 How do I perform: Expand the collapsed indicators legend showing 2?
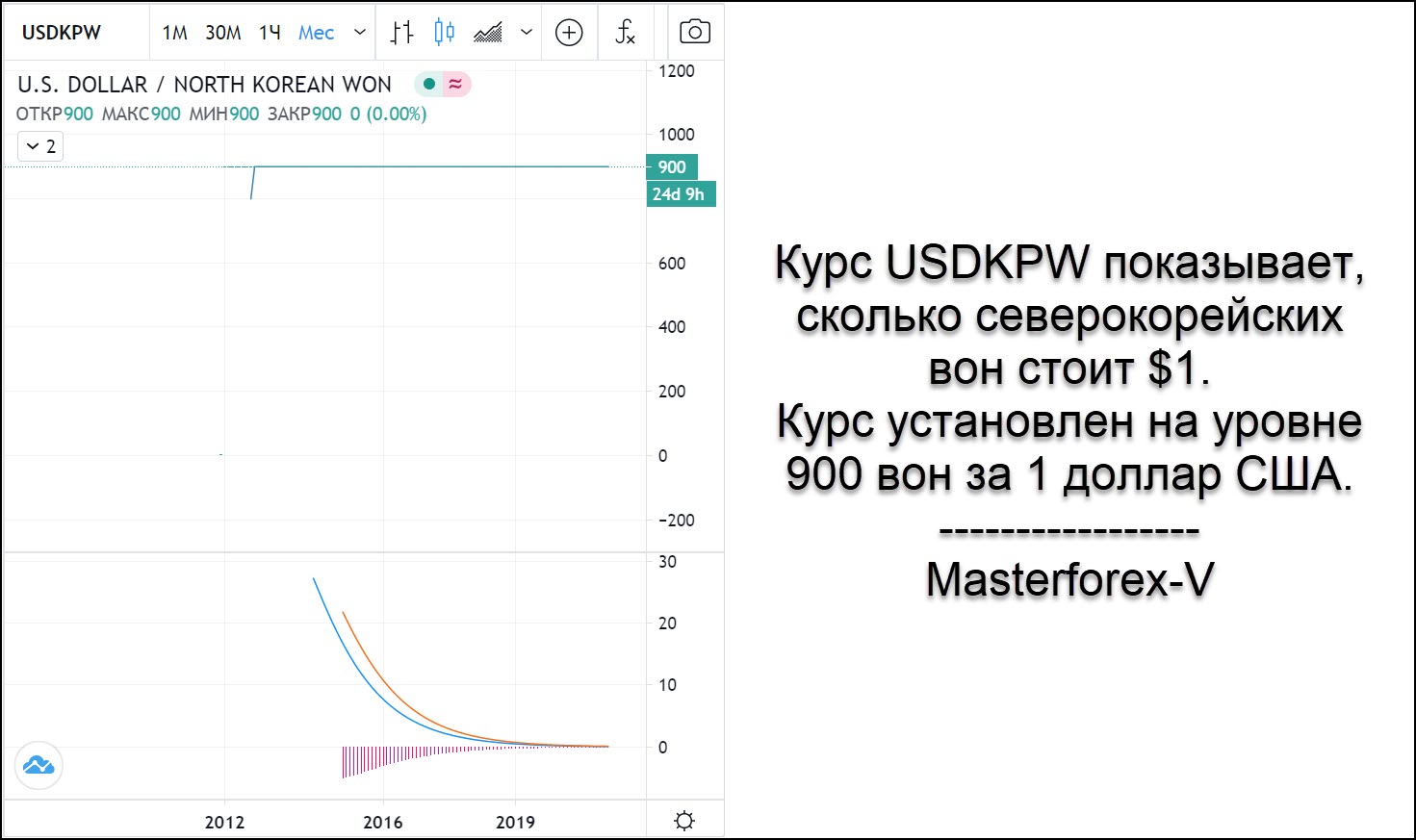click(40, 146)
